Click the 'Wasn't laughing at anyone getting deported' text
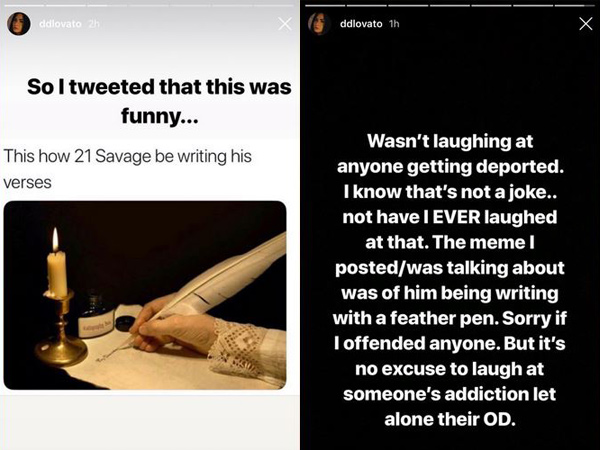This screenshot has height=450, width=600. pyautogui.click(x=450, y=152)
